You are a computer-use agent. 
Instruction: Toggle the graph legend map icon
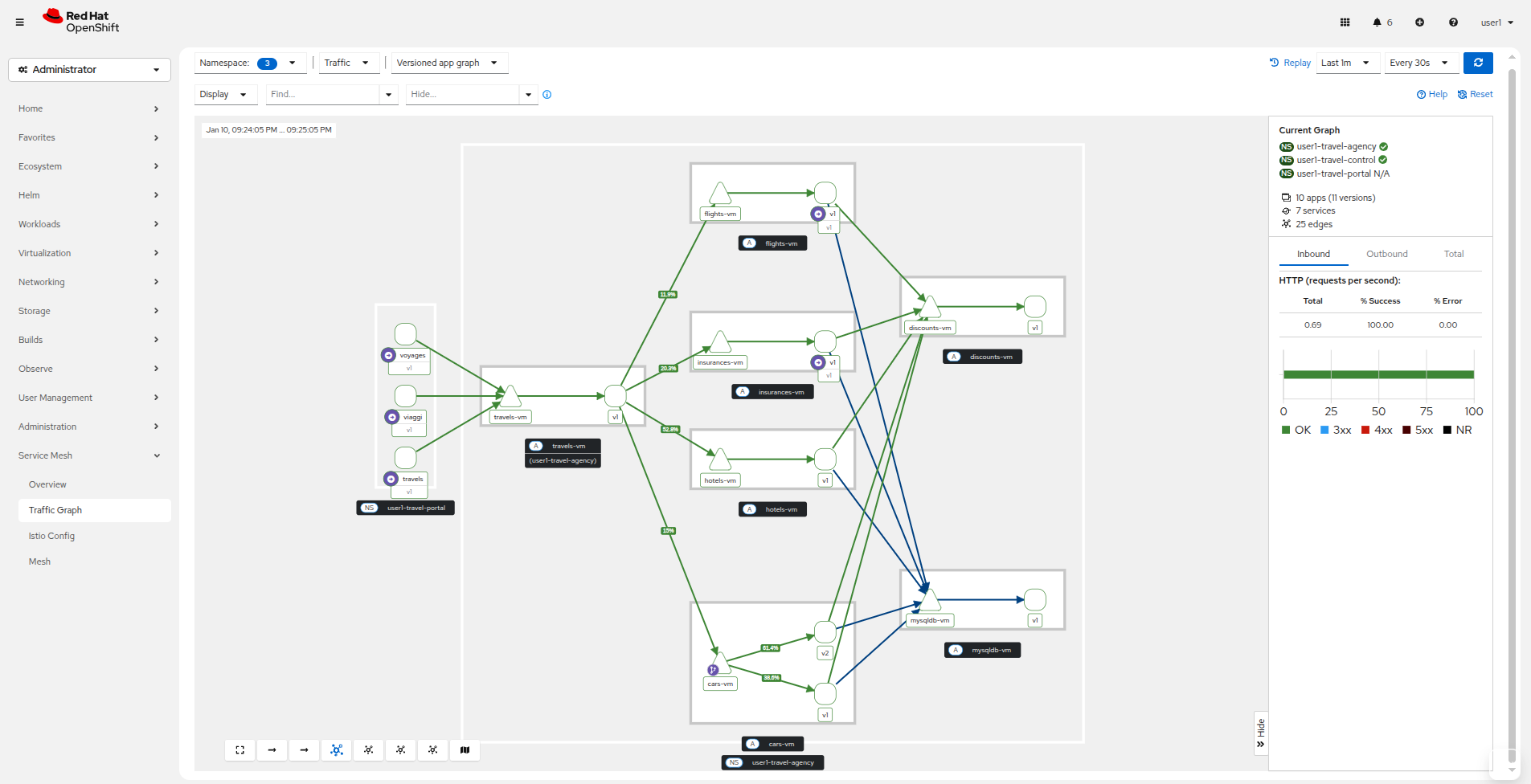[465, 750]
